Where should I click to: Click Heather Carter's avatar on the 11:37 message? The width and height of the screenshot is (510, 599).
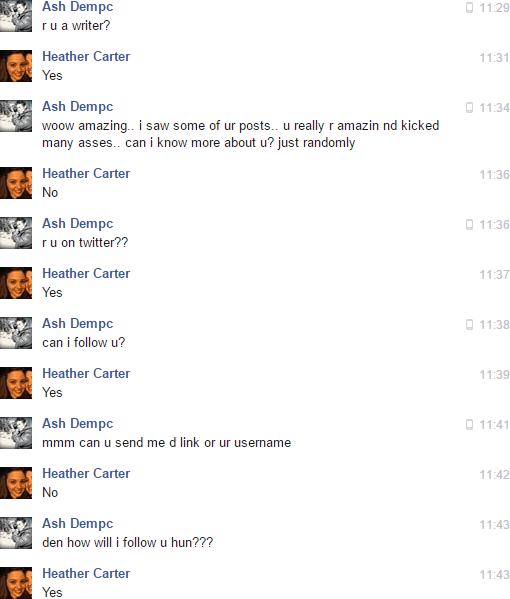(16, 283)
